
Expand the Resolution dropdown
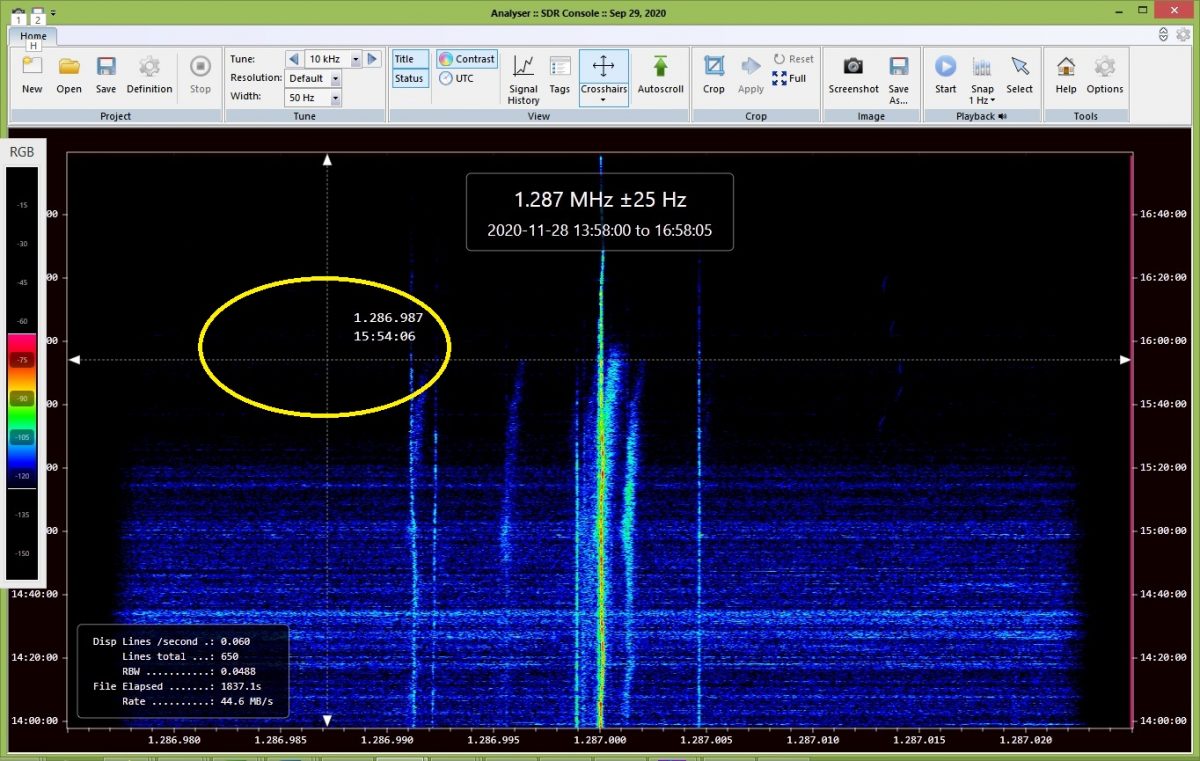335,78
